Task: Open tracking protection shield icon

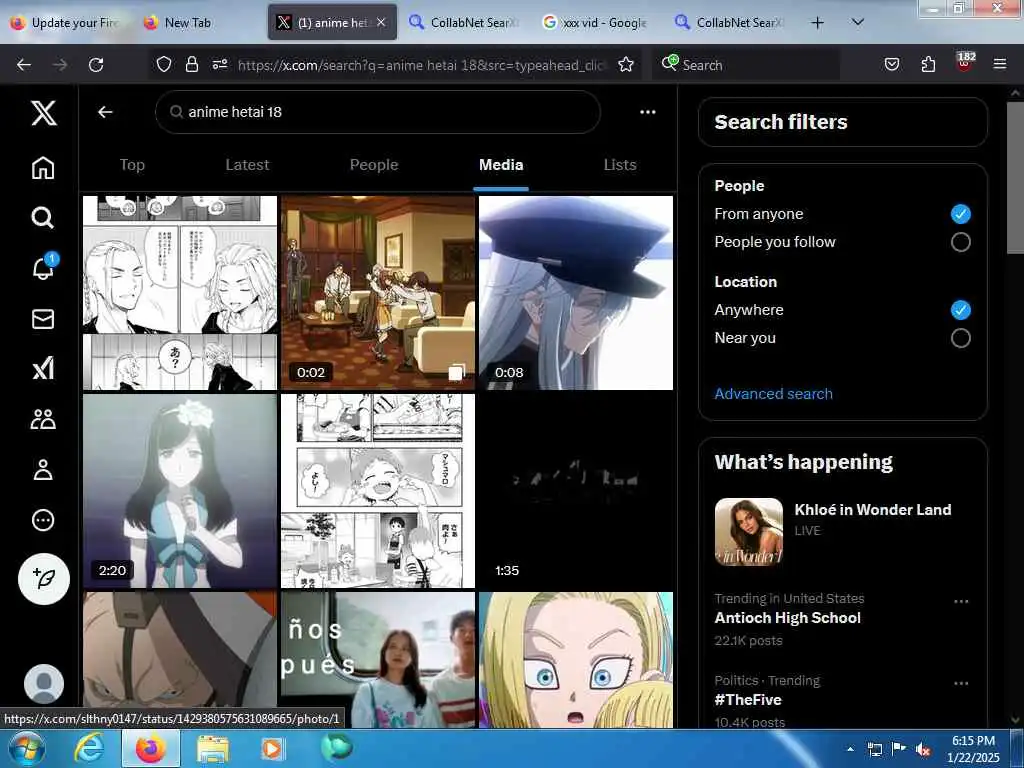Action: [x=164, y=64]
